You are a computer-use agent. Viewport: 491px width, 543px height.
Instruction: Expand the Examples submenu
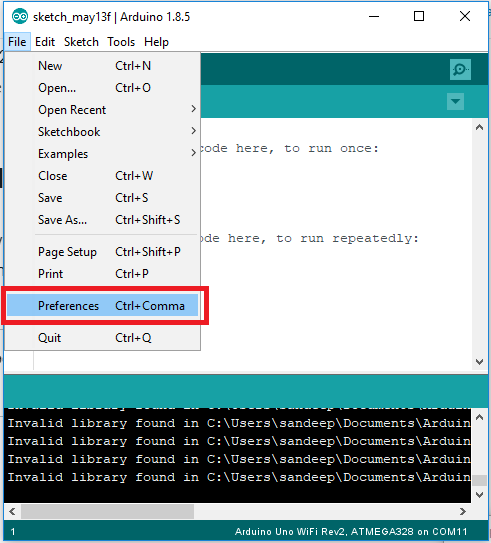[102, 154]
